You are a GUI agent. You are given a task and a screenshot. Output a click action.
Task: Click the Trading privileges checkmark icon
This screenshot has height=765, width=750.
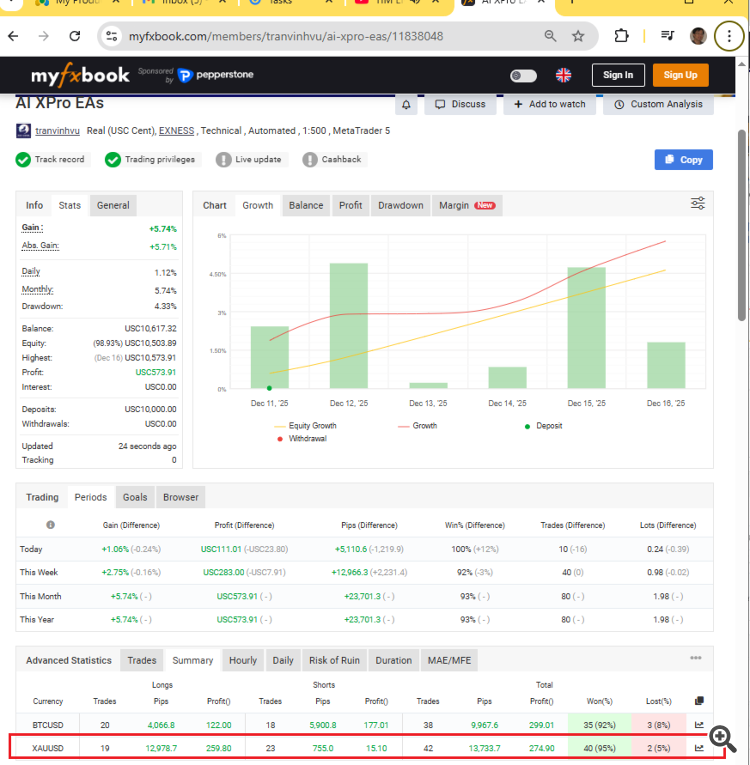[x=113, y=160]
